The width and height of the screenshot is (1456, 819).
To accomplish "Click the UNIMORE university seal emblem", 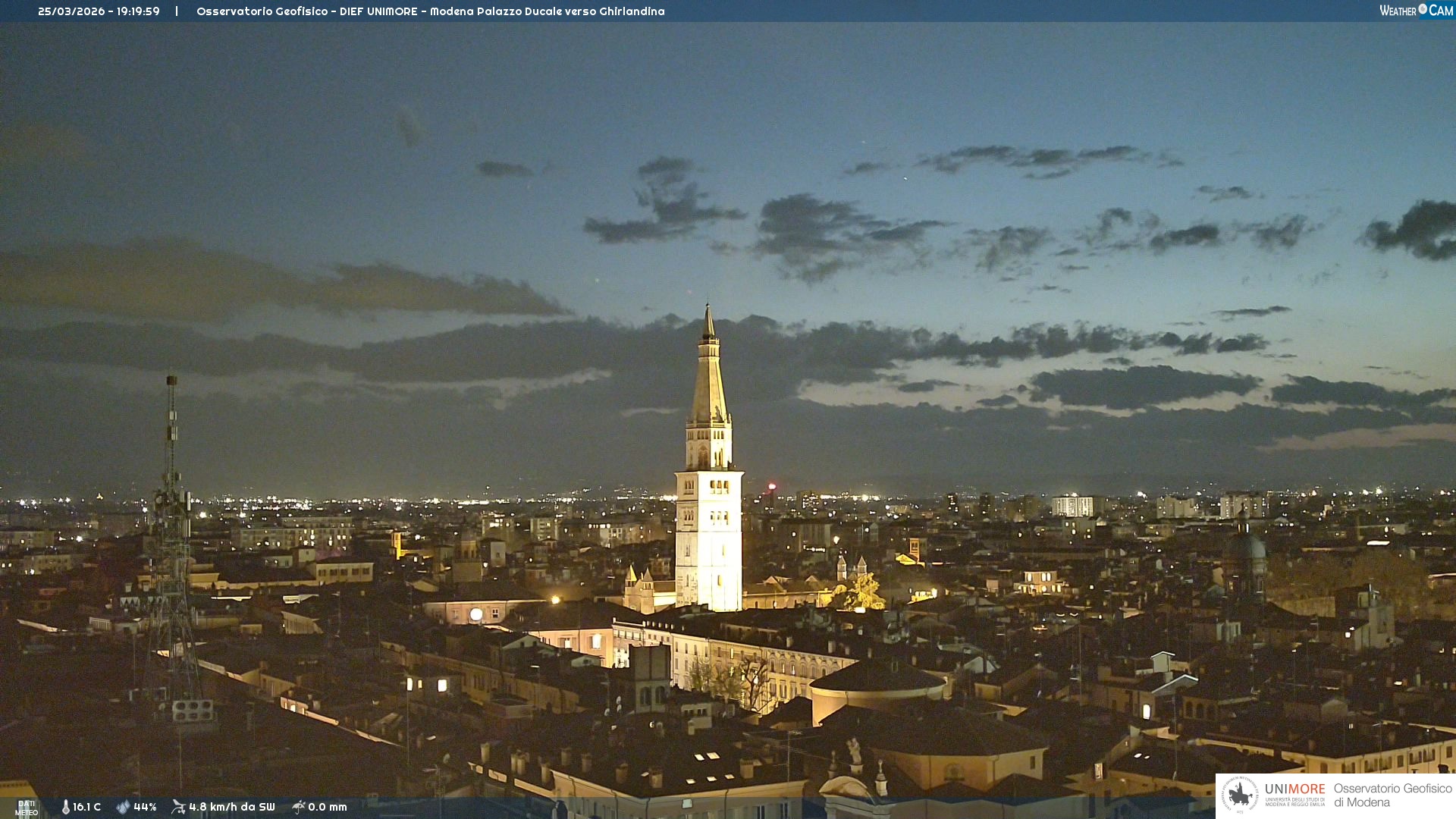I will (x=1240, y=795).
